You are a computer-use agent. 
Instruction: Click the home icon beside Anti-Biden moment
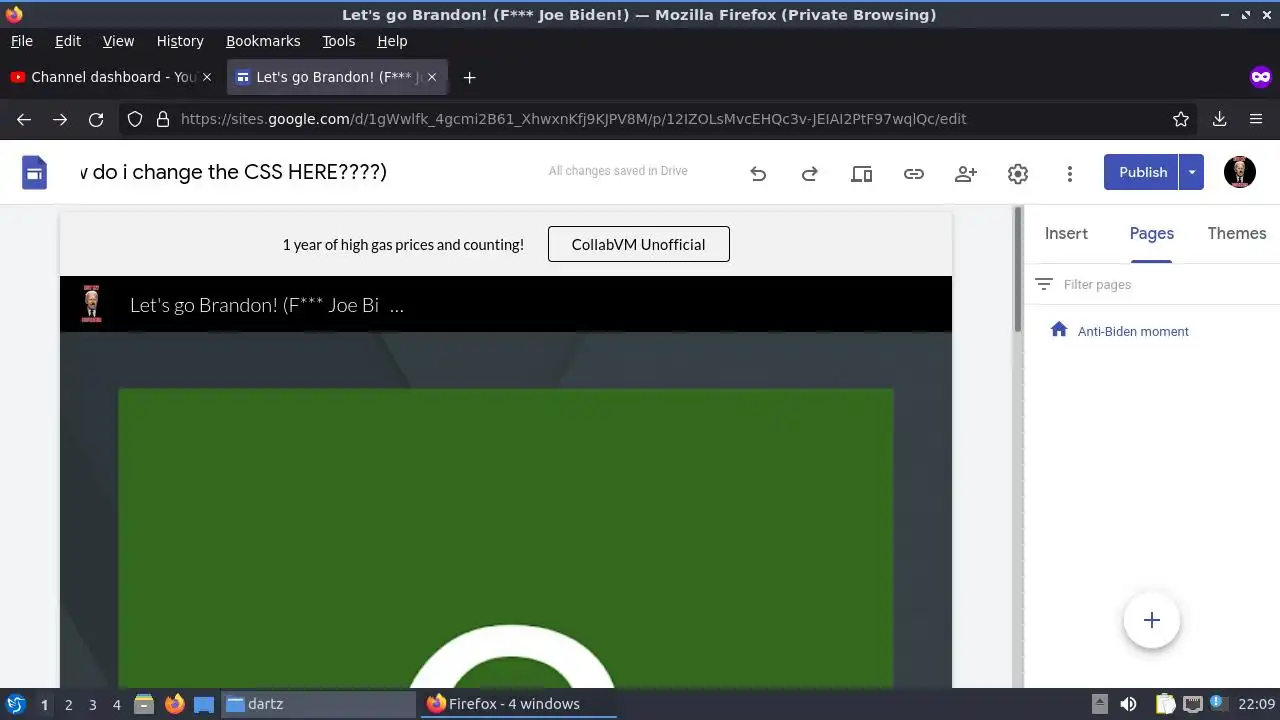pyautogui.click(x=1059, y=330)
